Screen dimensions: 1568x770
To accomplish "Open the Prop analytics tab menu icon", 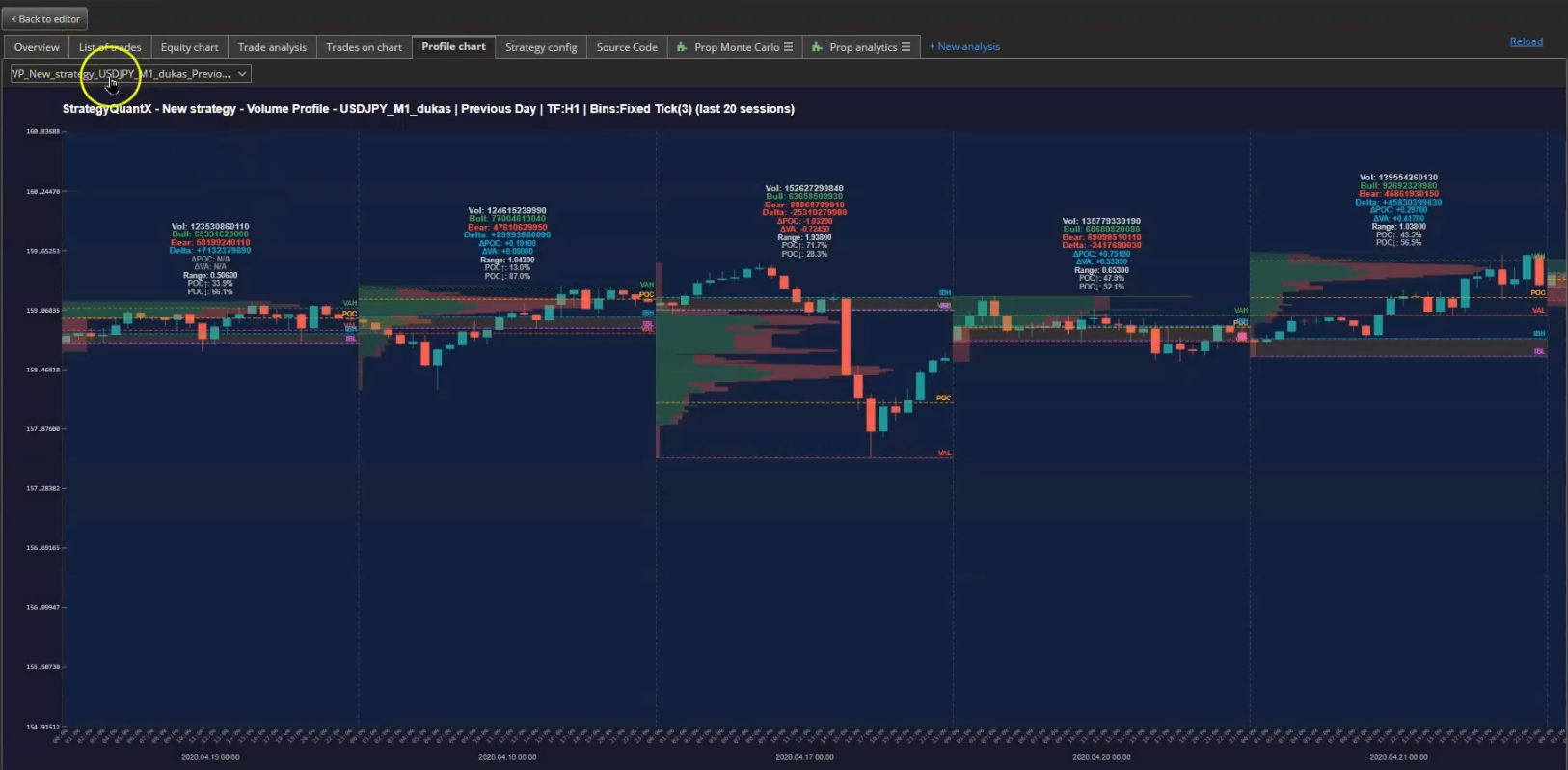I will tap(906, 47).
